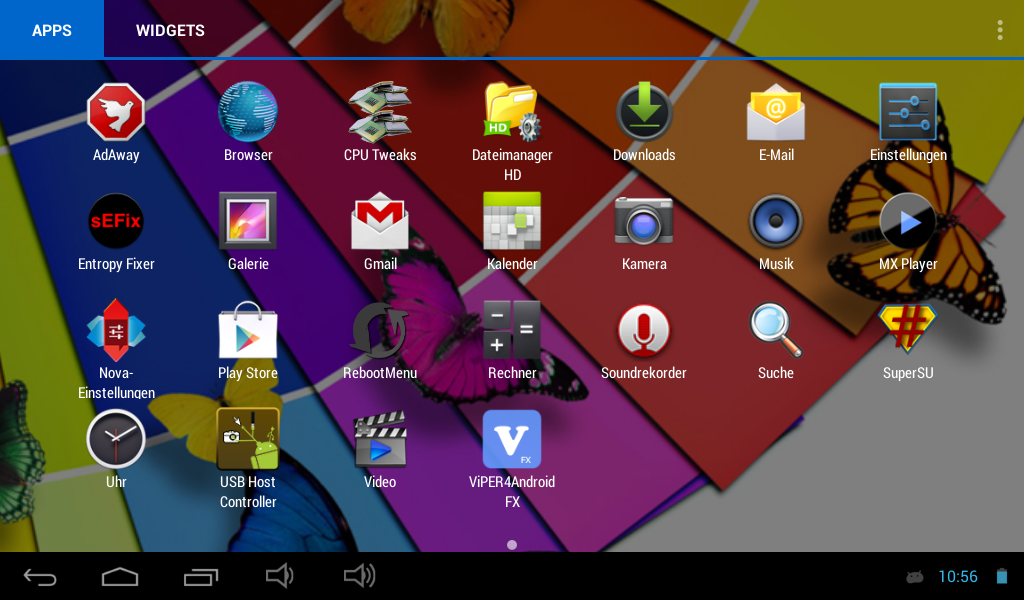Launch the Rechner calculator
Image resolution: width=1024 pixels, height=600 pixels.
(512, 330)
